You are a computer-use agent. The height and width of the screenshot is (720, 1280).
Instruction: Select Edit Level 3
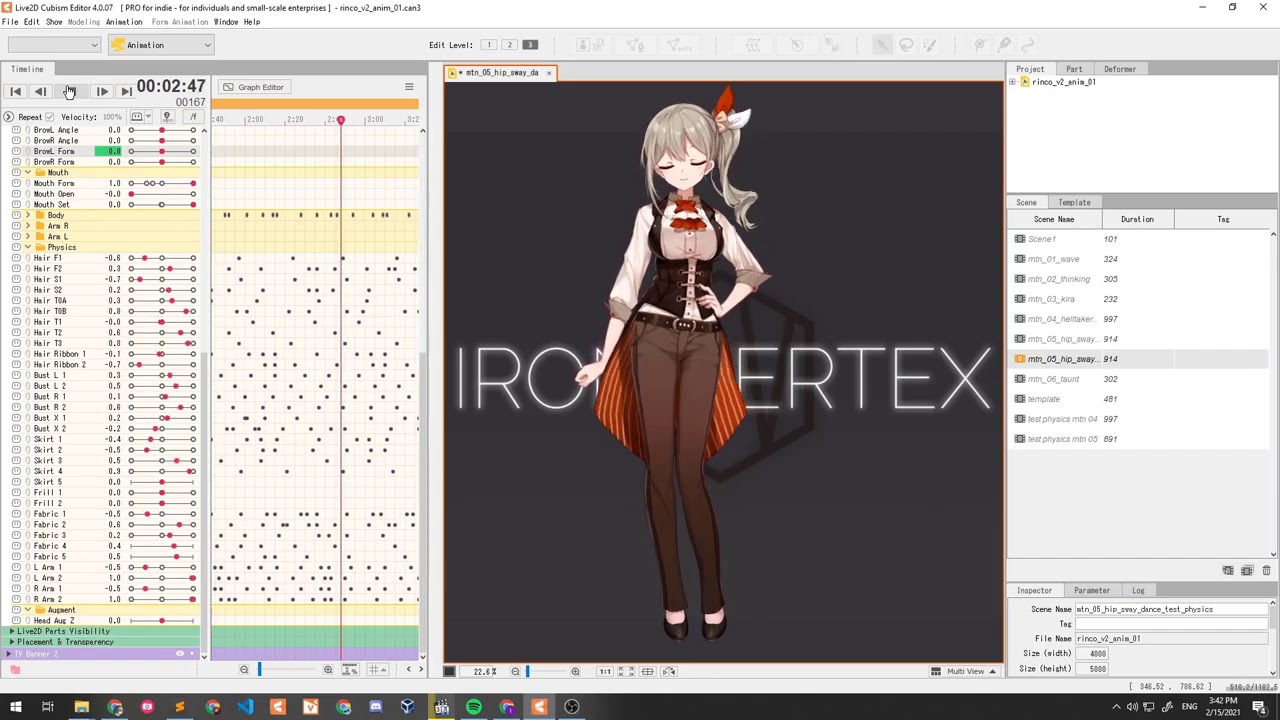[530, 45]
